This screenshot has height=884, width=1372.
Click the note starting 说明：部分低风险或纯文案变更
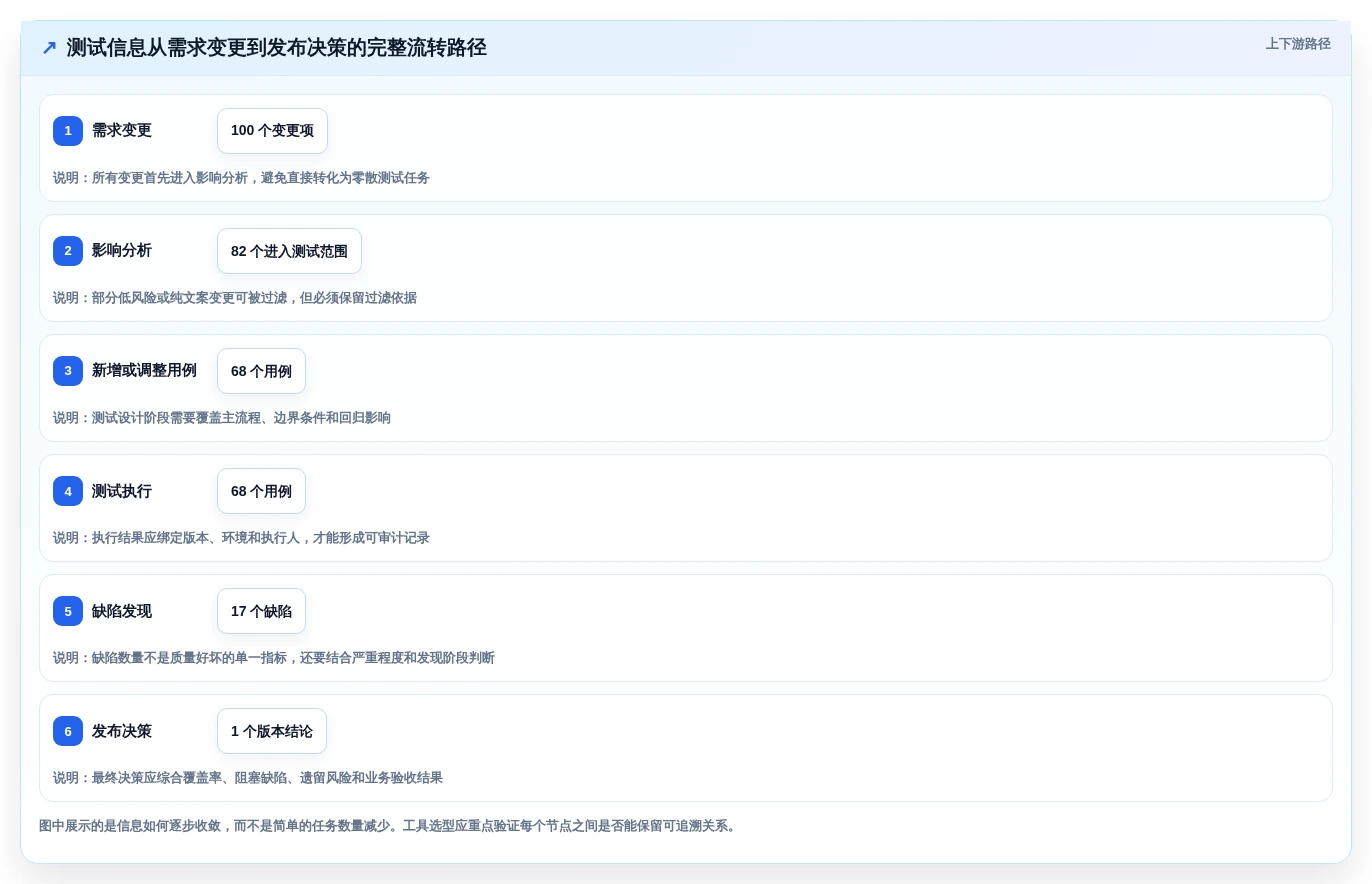click(x=235, y=298)
